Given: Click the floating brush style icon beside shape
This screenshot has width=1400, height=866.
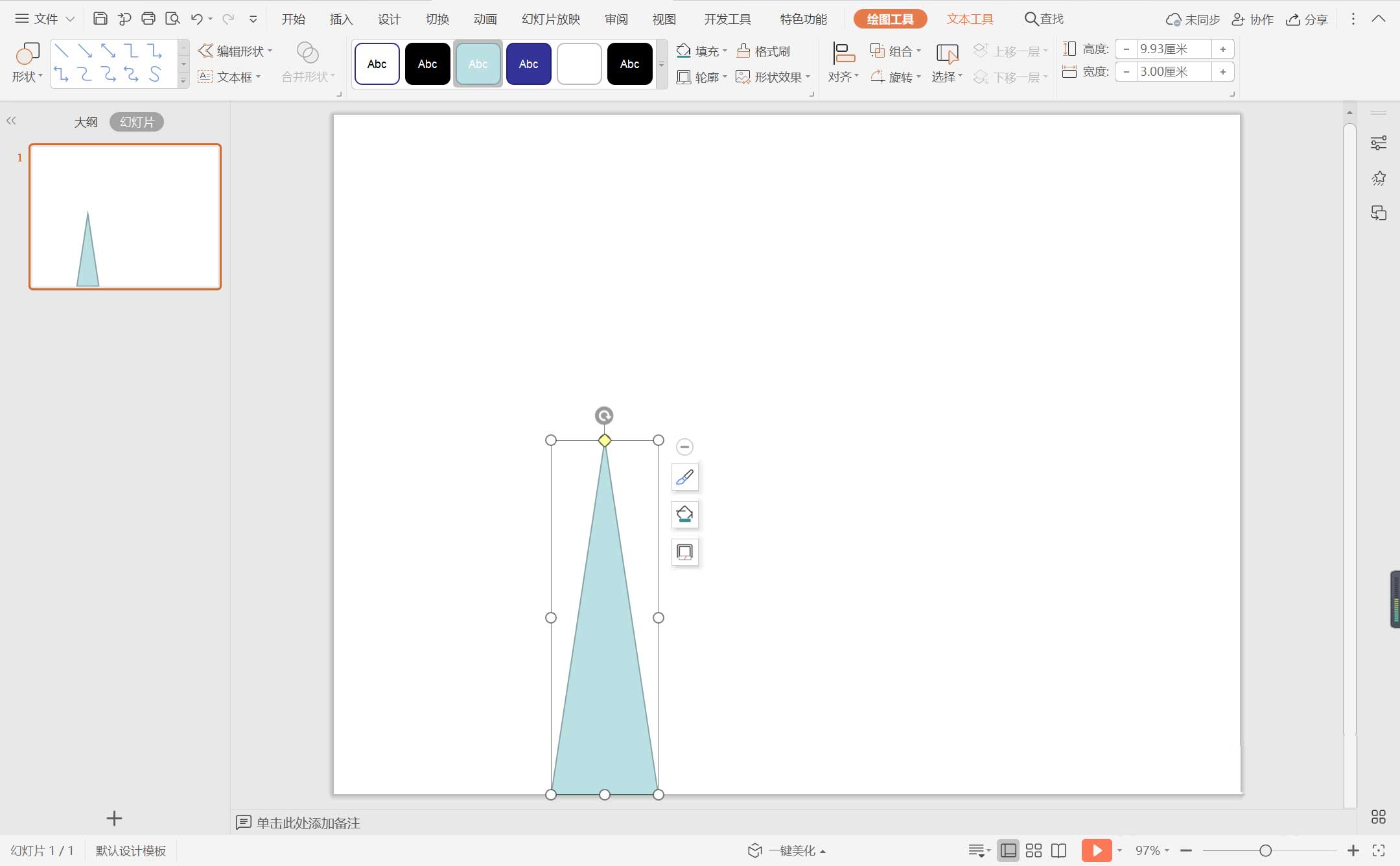Looking at the screenshot, I should coord(684,478).
